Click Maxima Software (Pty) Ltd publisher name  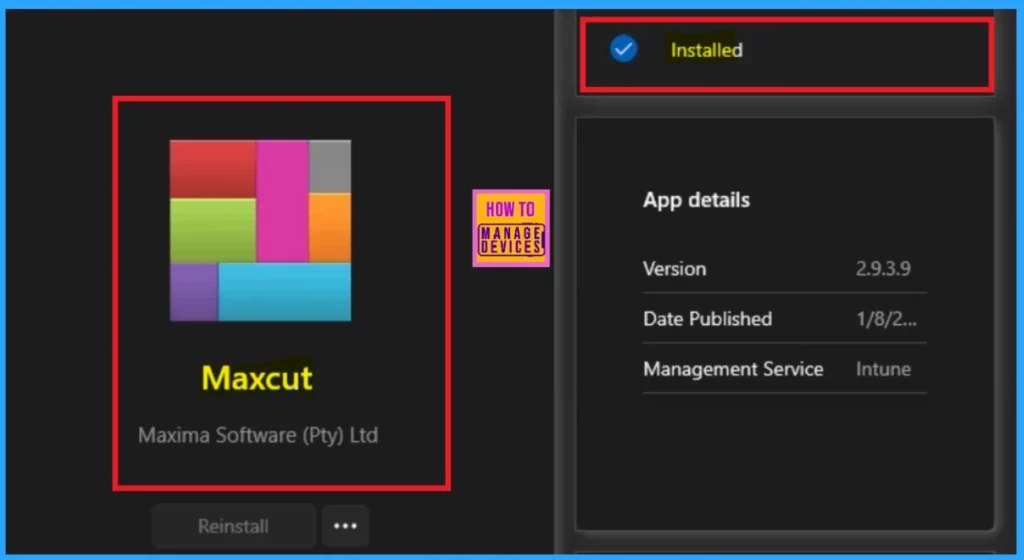point(258,435)
